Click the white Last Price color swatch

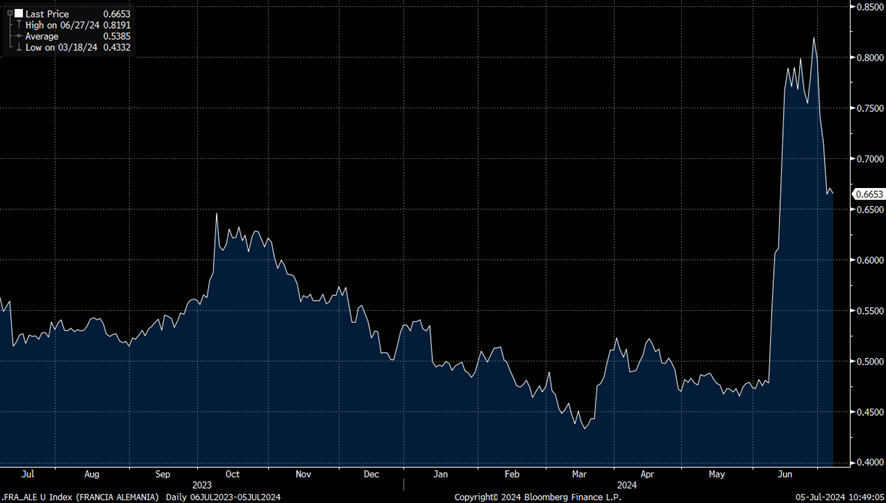18,14
